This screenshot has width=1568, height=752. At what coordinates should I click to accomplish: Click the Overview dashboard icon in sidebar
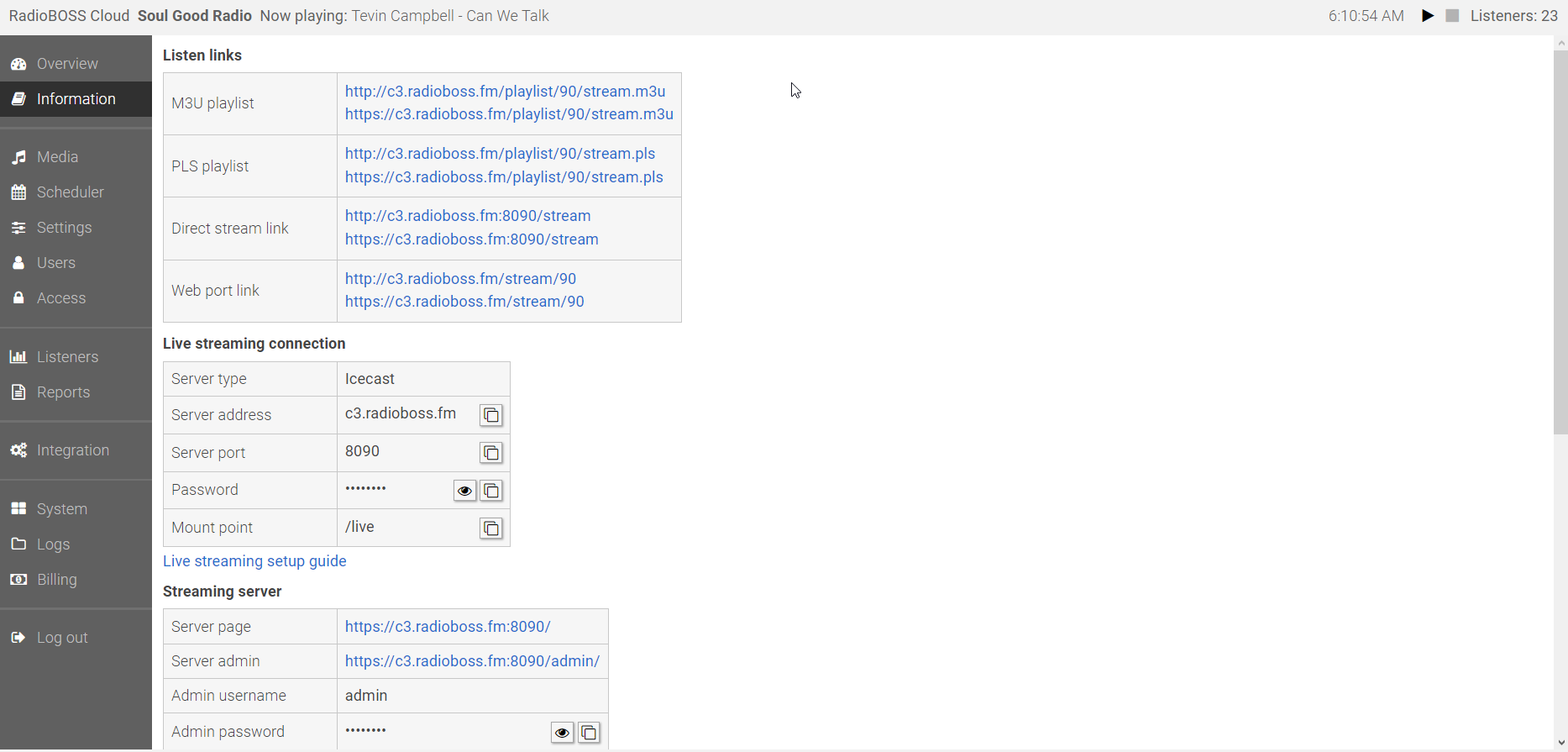click(x=18, y=64)
